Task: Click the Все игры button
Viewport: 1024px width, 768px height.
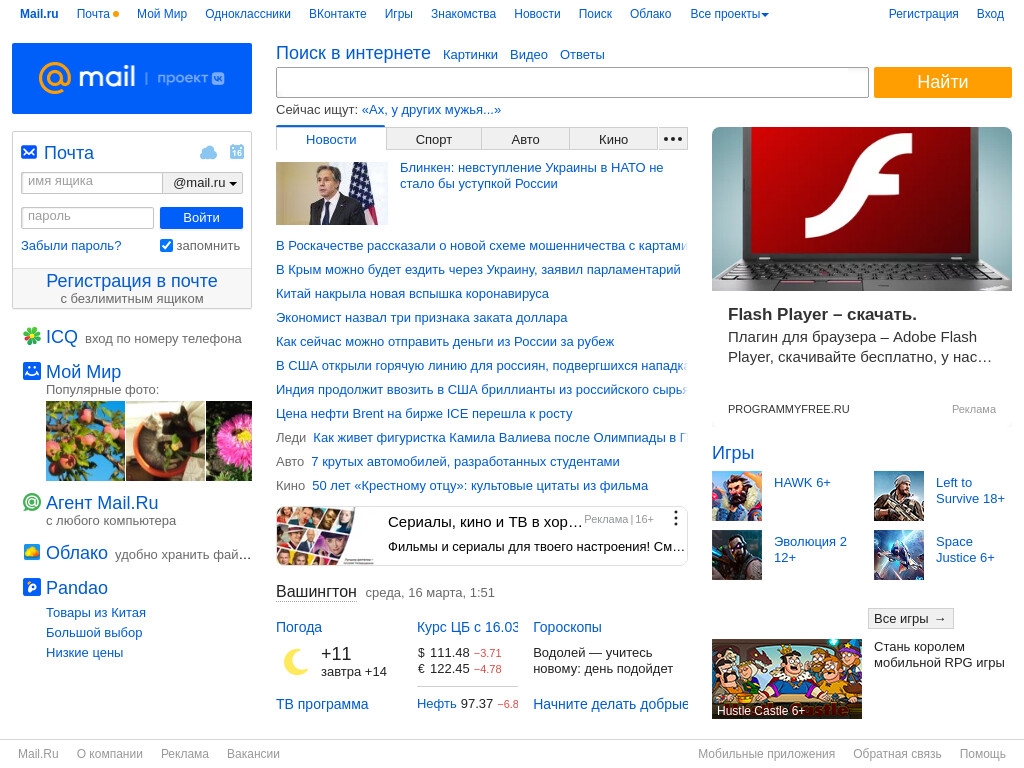Action: pos(910,618)
